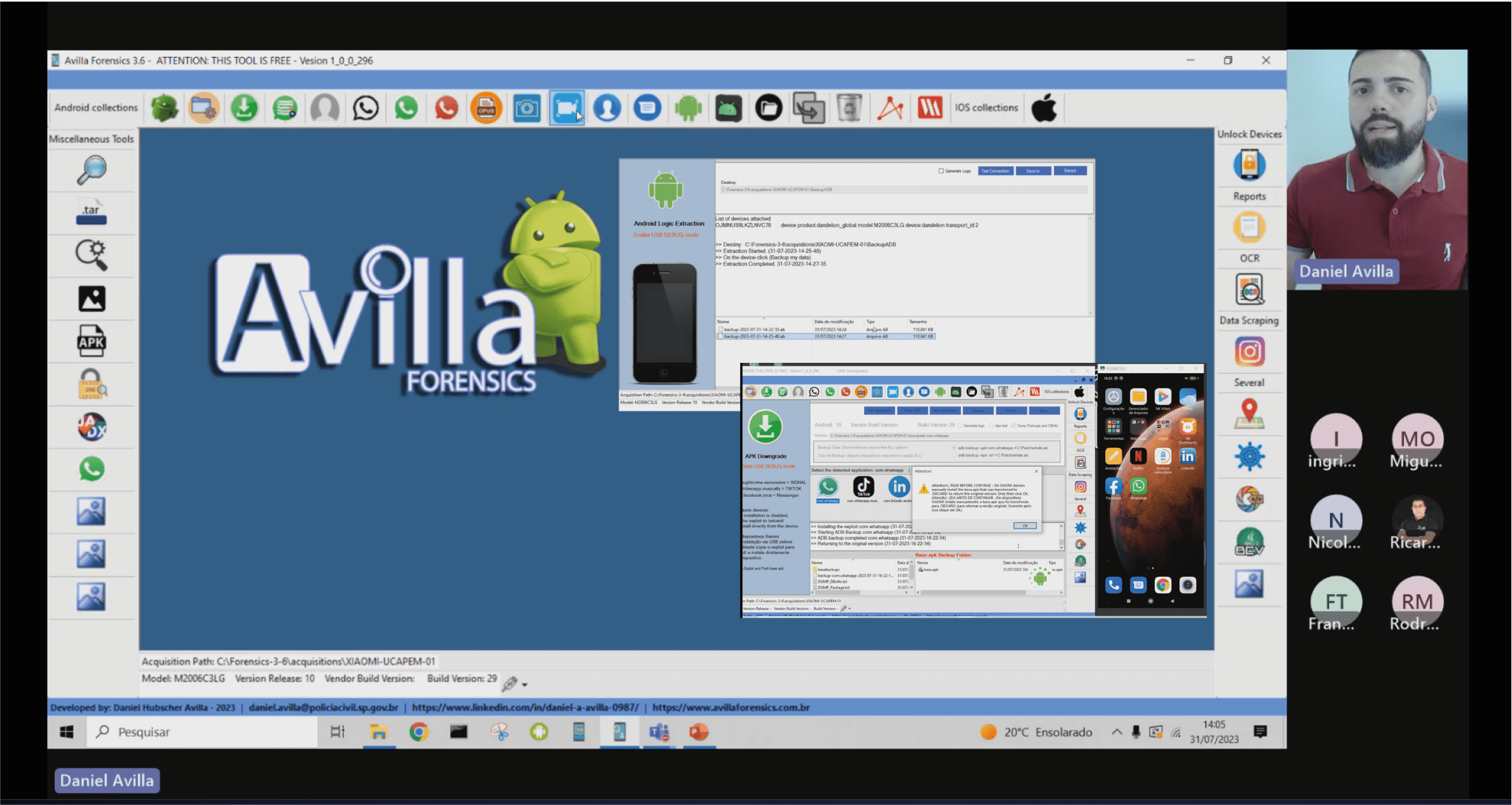Open the green Android robot extraction tool
The height and width of the screenshot is (805, 1512).
(688, 108)
